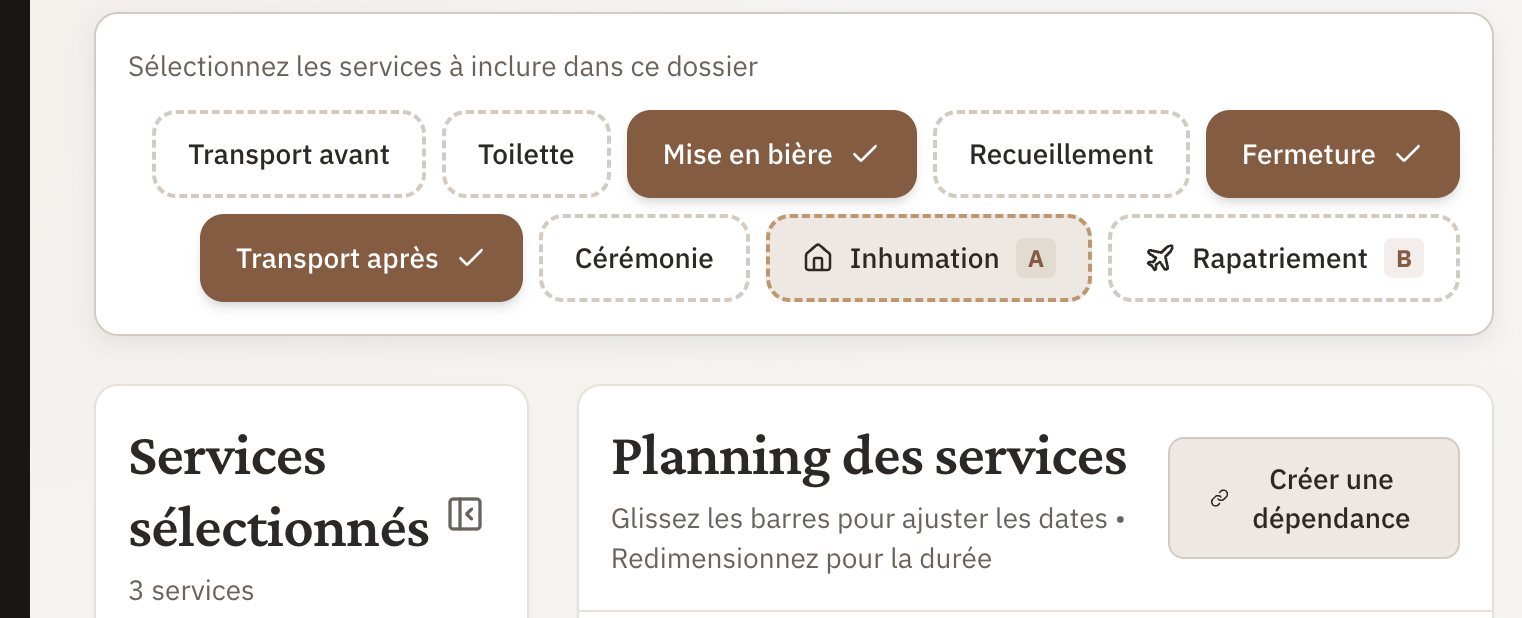Click the checkmark on the Fermeture chip

tap(1408, 154)
